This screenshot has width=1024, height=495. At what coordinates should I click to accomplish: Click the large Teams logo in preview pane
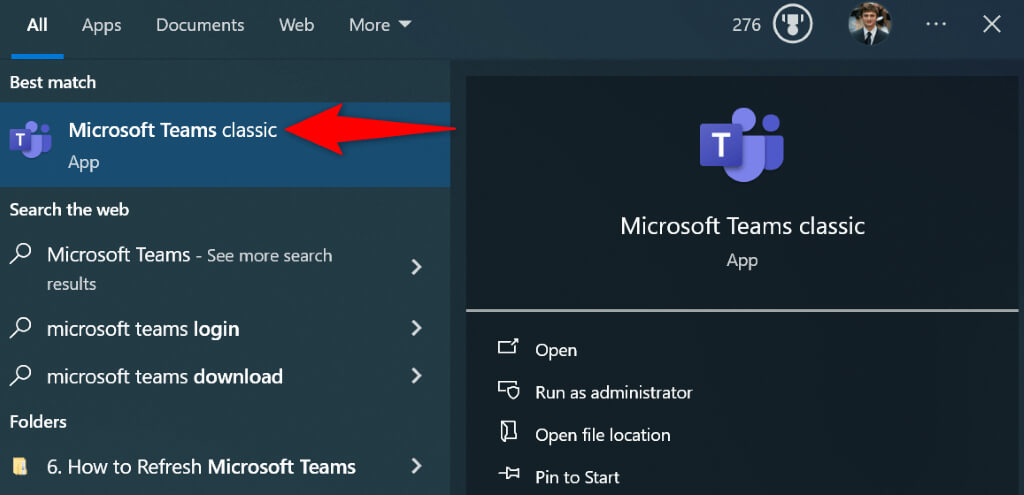pyautogui.click(x=741, y=145)
